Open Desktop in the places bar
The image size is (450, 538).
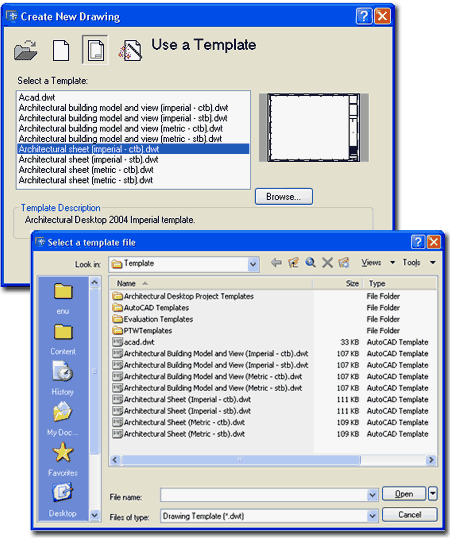pyautogui.click(x=62, y=500)
